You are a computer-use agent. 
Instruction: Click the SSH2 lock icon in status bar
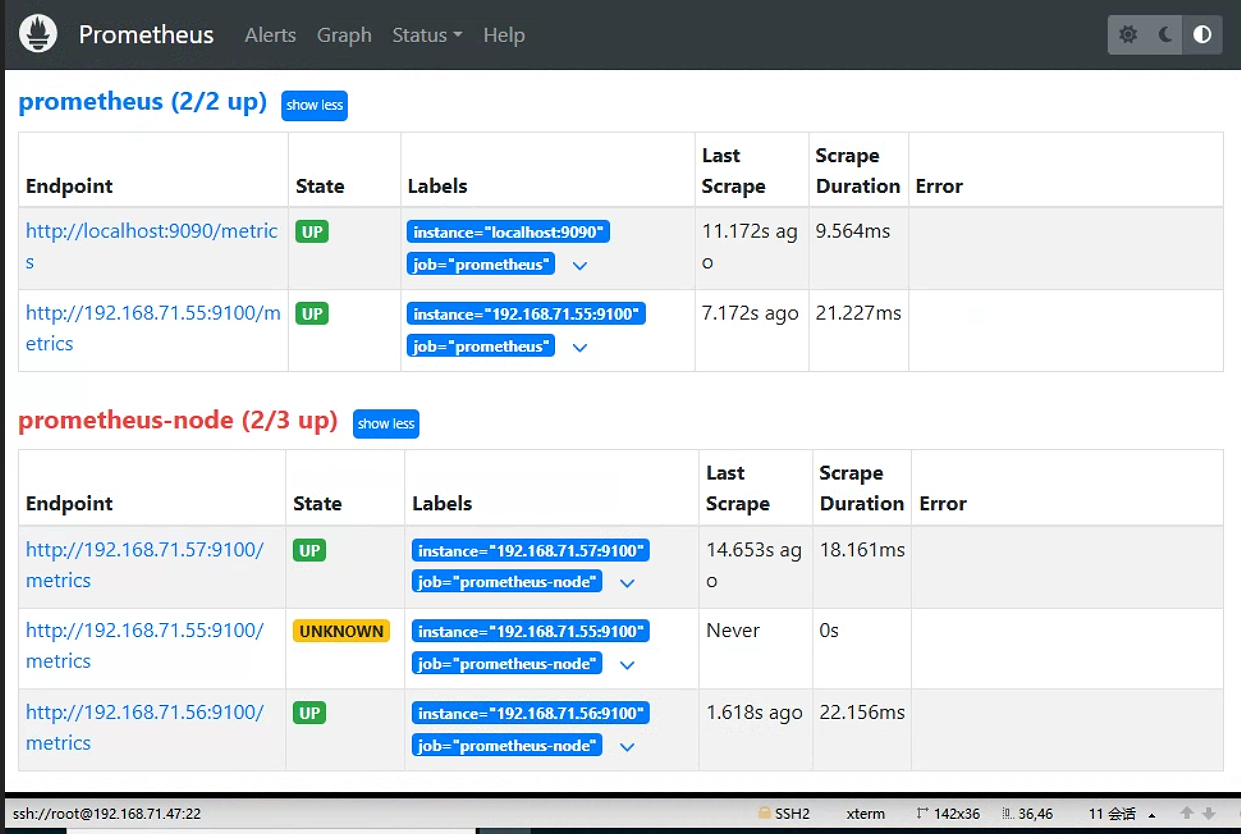click(x=765, y=814)
